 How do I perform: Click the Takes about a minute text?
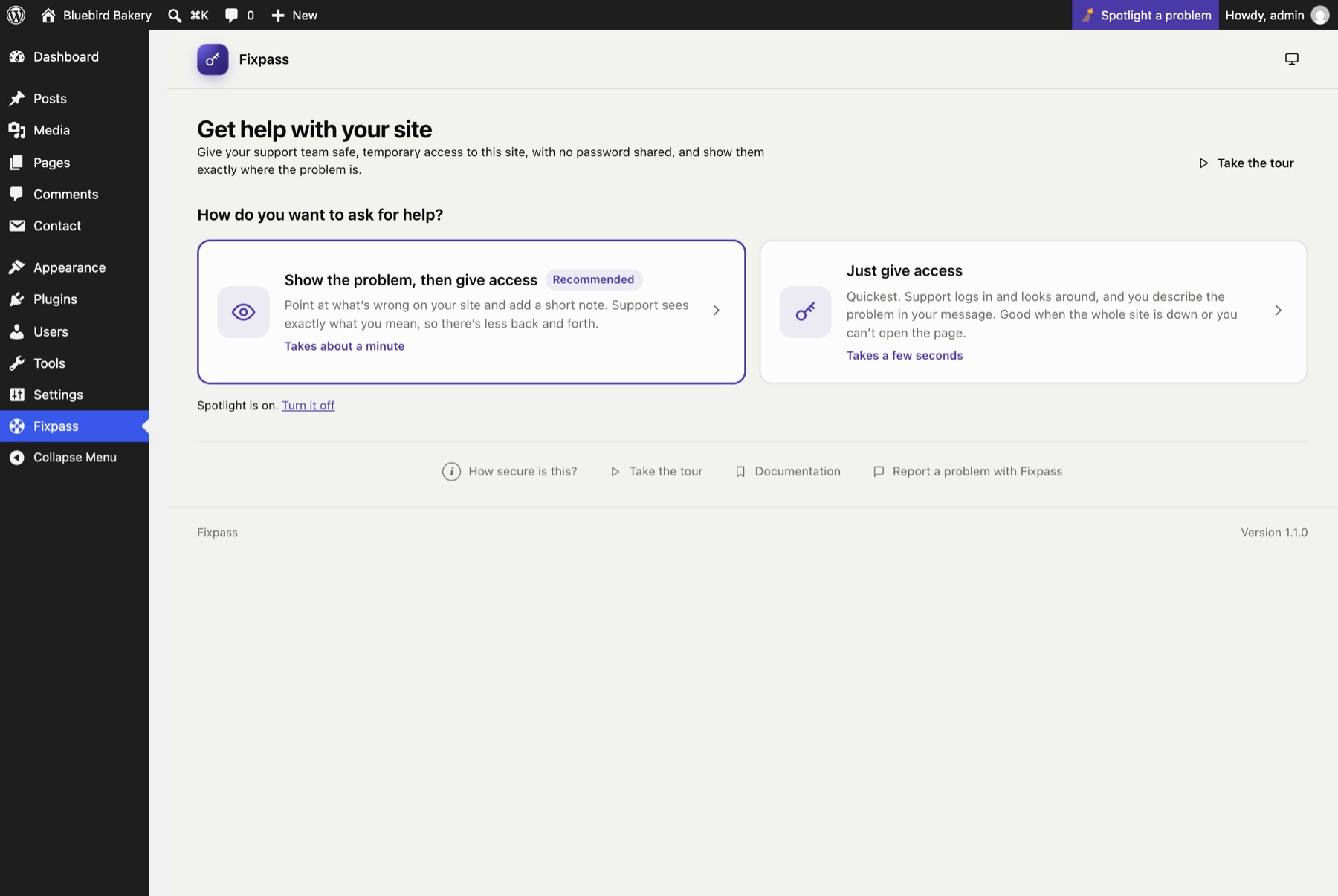click(x=344, y=346)
